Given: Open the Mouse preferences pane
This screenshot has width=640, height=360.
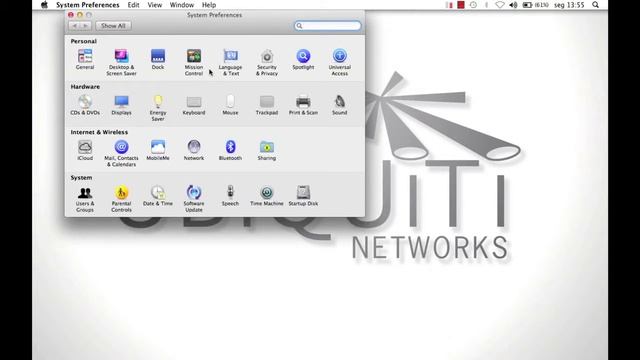Looking at the screenshot, I should [x=230, y=105].
